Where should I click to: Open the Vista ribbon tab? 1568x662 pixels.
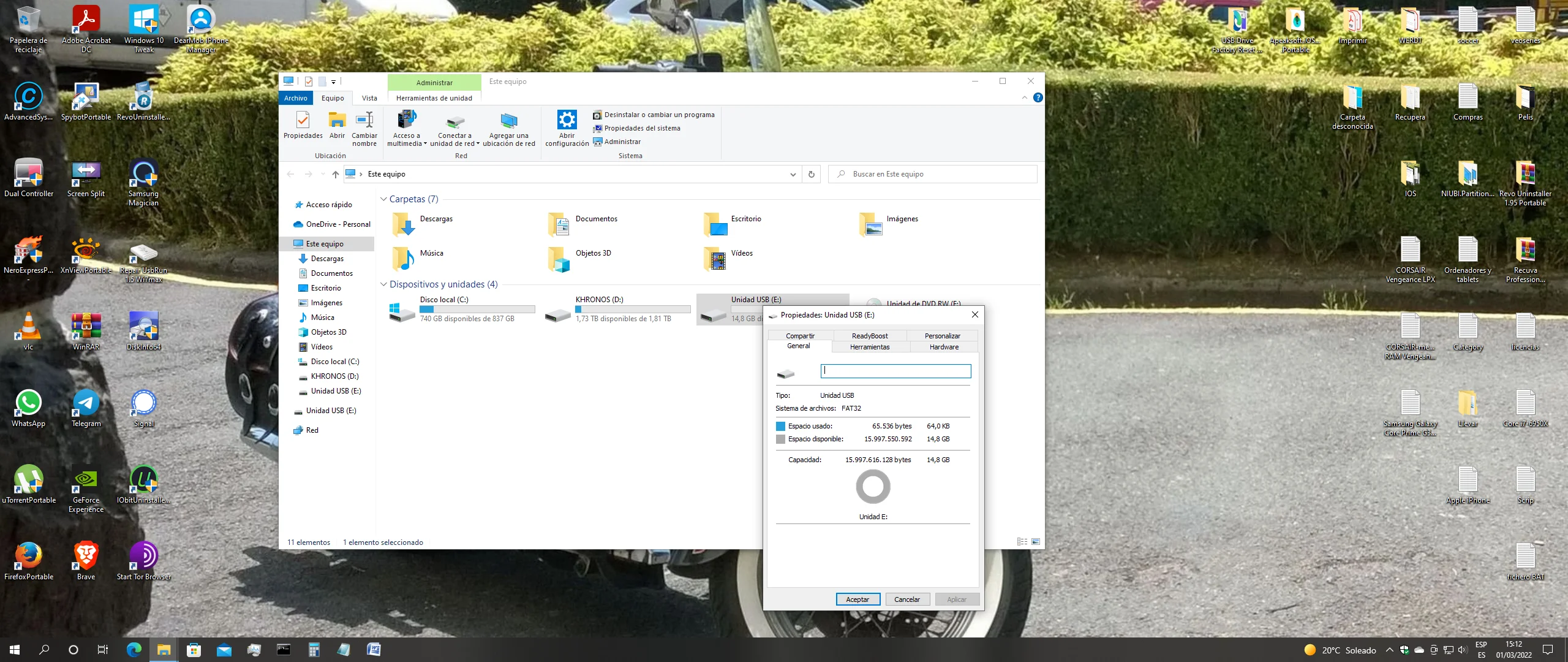tap(369, 98)
